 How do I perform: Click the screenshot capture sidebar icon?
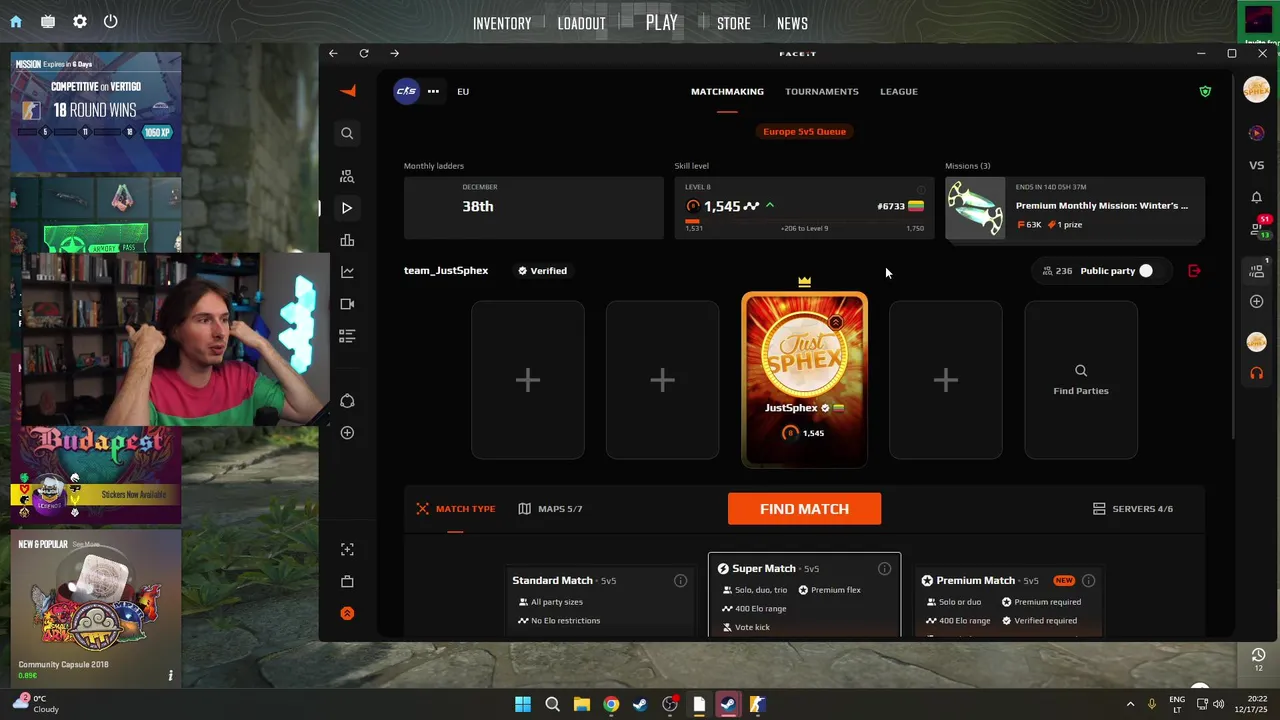pos(347,549)
